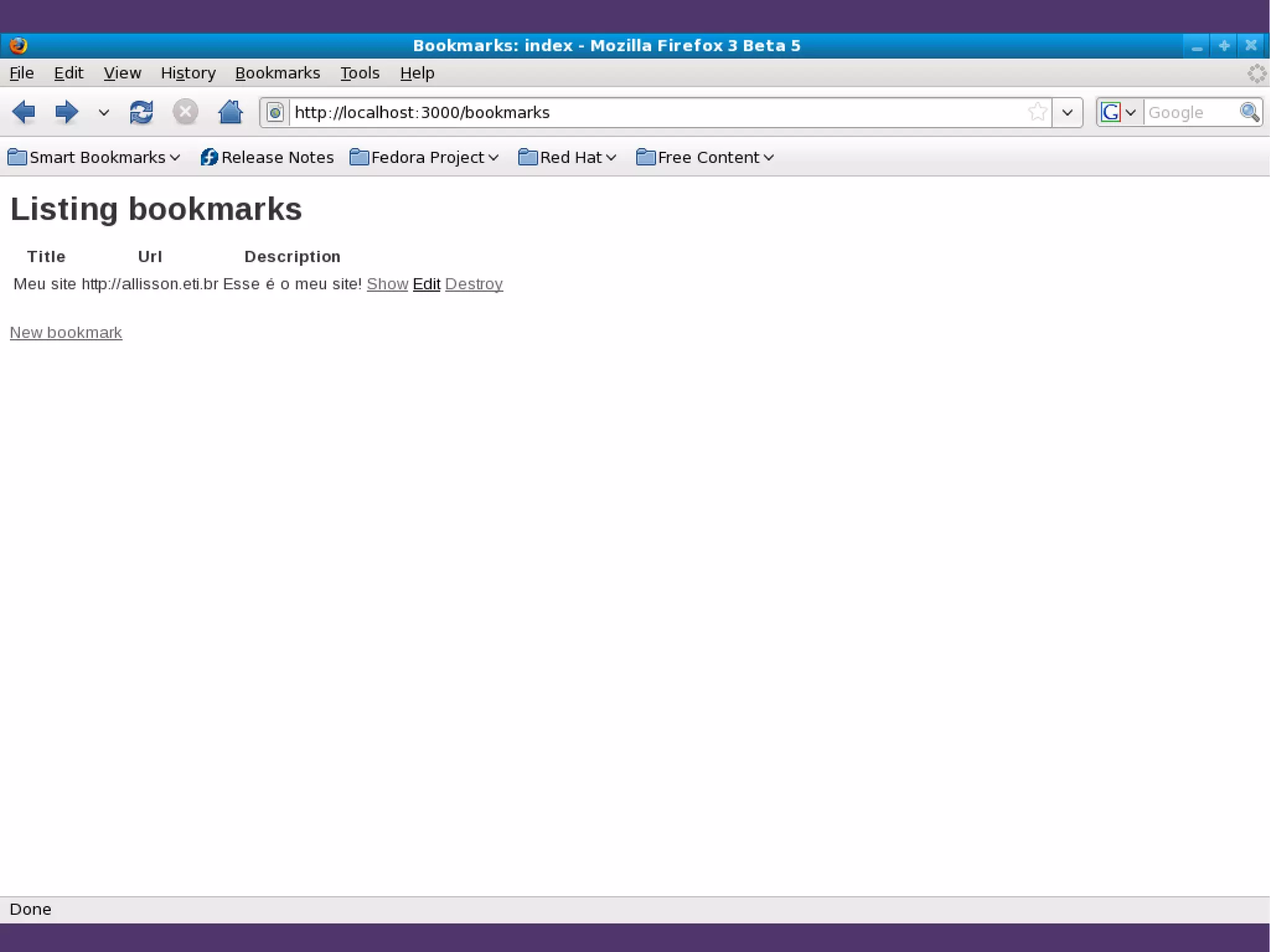Expand the Free Content bookmarks folder
The image size is (1270, 952).
[705, 158]
